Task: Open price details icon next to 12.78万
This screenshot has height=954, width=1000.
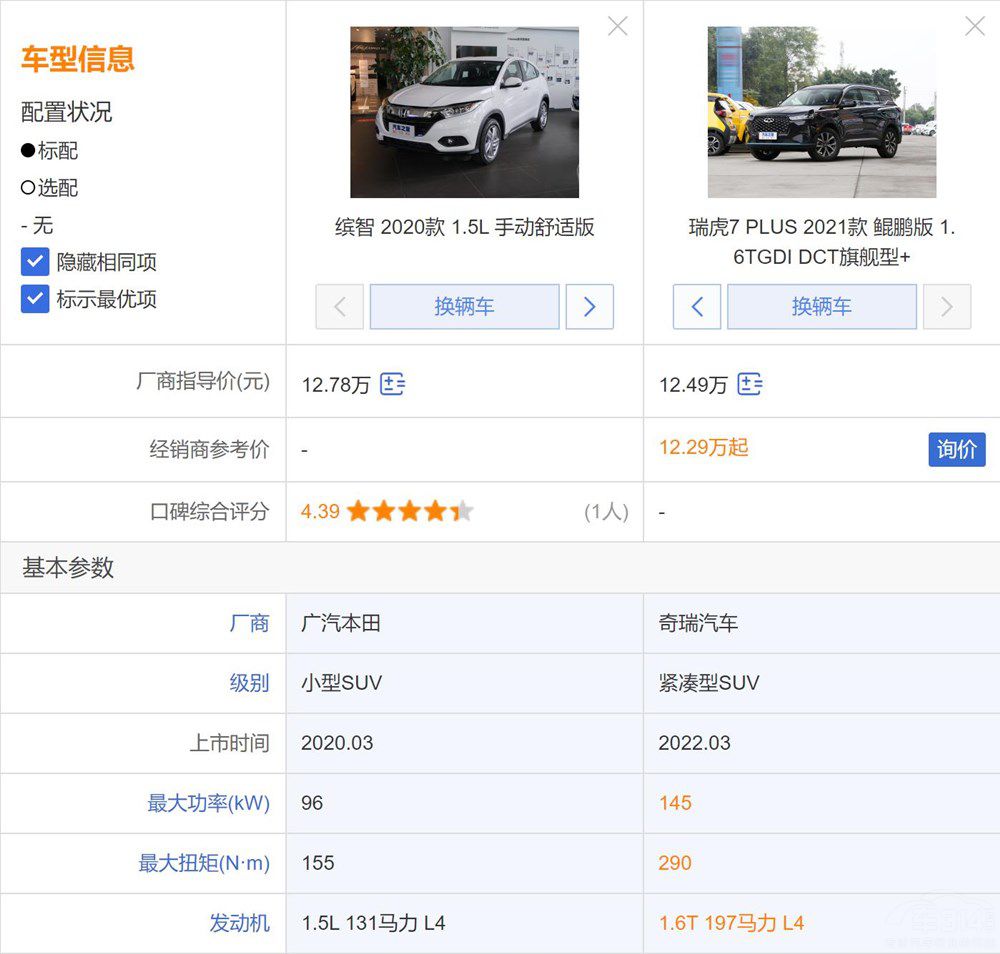Action: [x=392, y=384]
